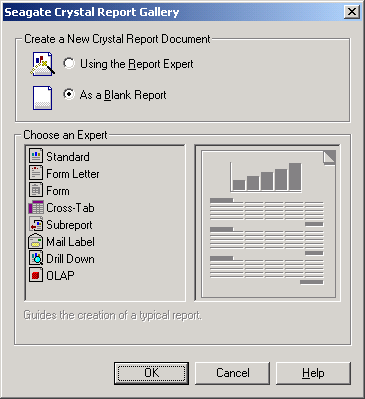Click the Cross-Tab grid icon
Screen dimensions: 365x399
36,207
